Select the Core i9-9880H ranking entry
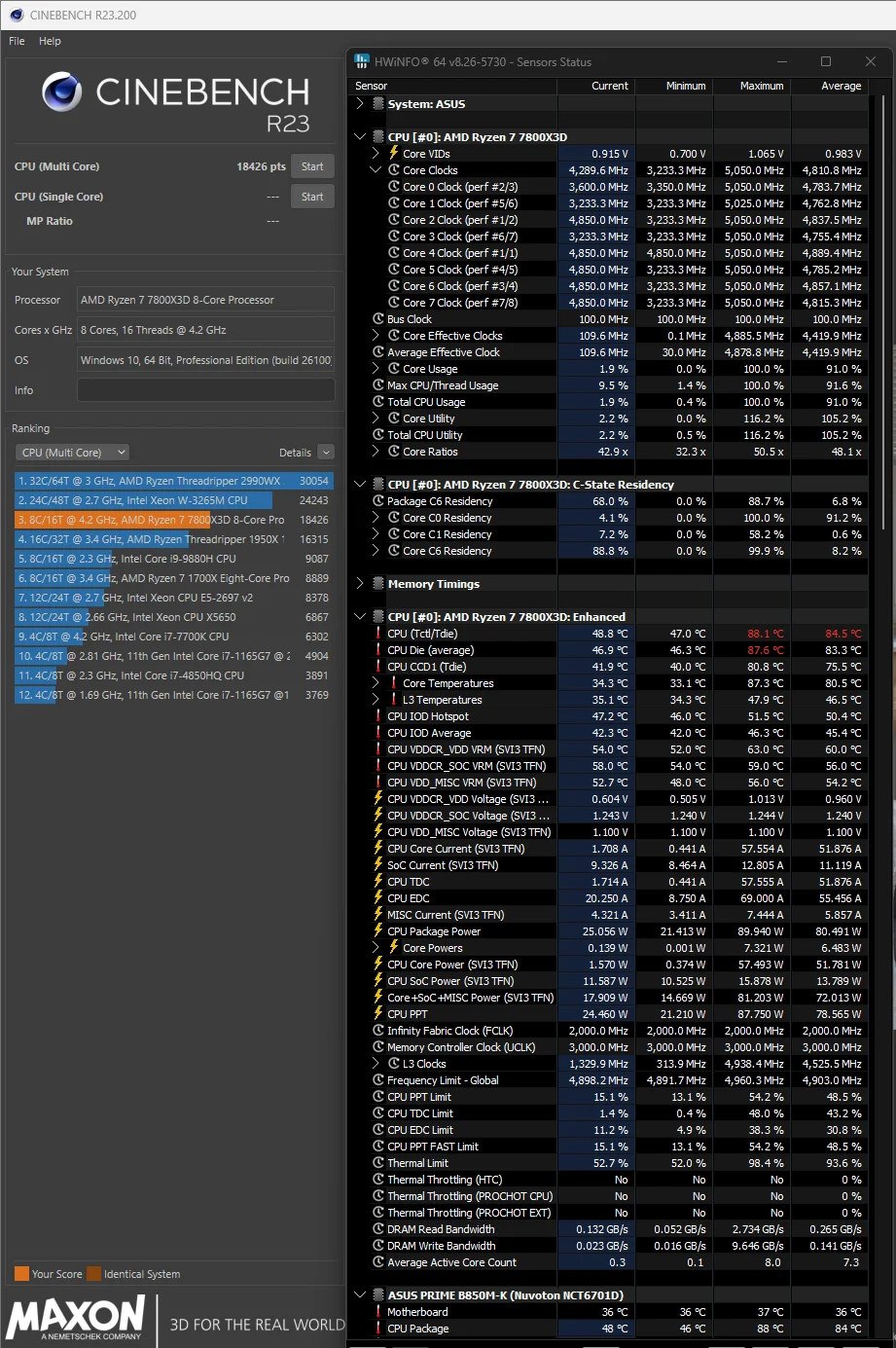 click(x=173, y=559)
